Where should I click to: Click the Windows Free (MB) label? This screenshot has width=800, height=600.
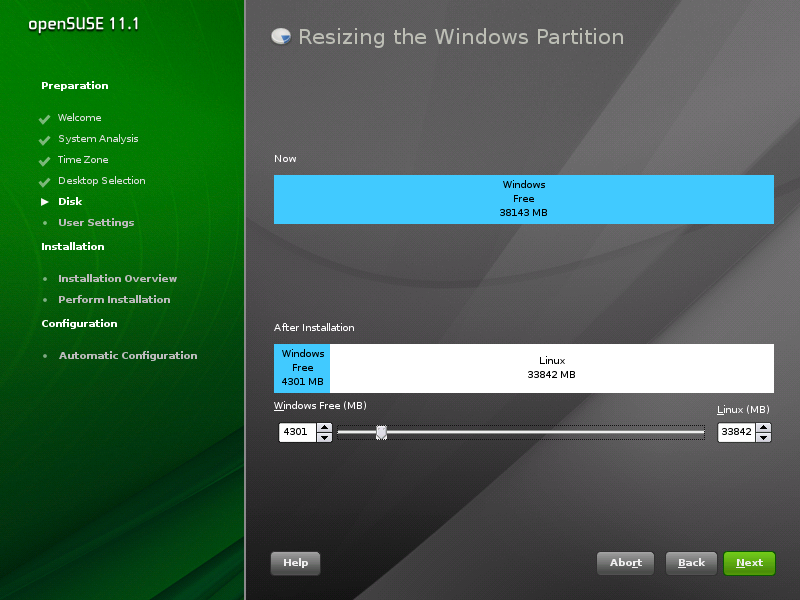pos(320,406)
